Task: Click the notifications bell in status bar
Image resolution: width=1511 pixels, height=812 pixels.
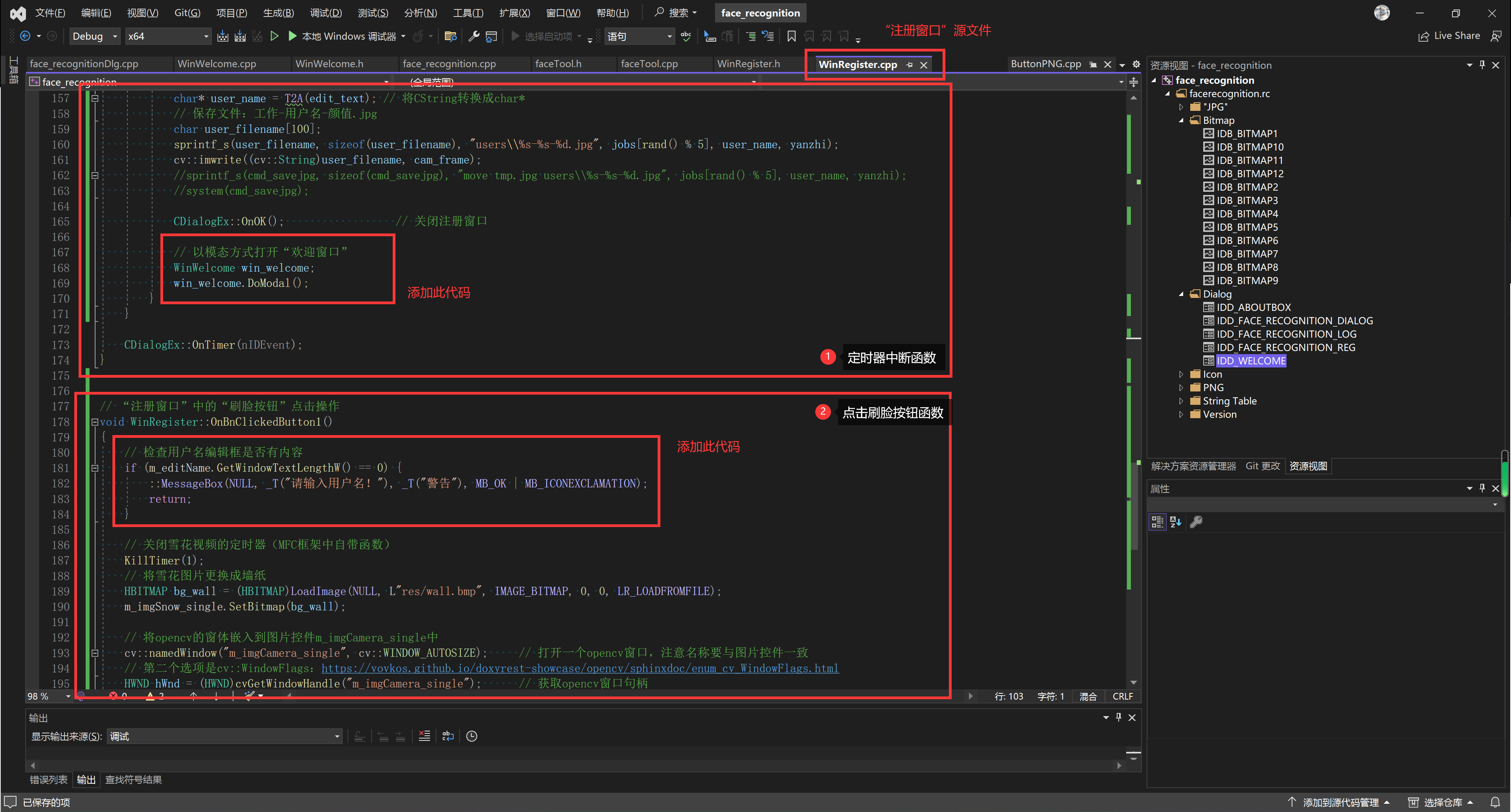Action: coord(1495,802)
